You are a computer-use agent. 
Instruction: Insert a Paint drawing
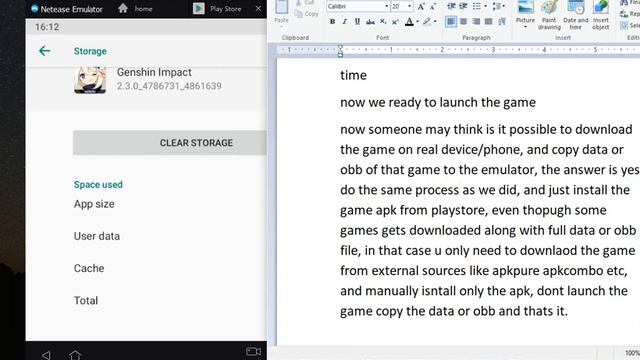click(549, 15)
